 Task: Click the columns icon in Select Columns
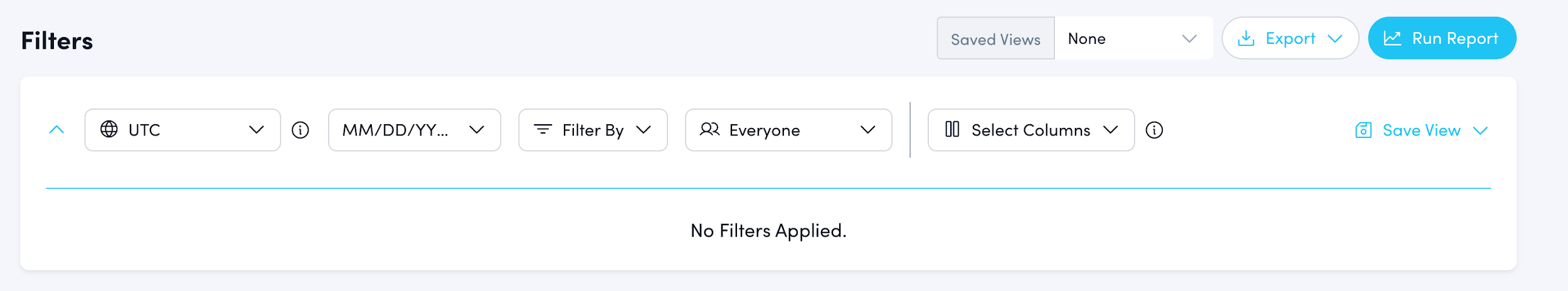[952, 129]
